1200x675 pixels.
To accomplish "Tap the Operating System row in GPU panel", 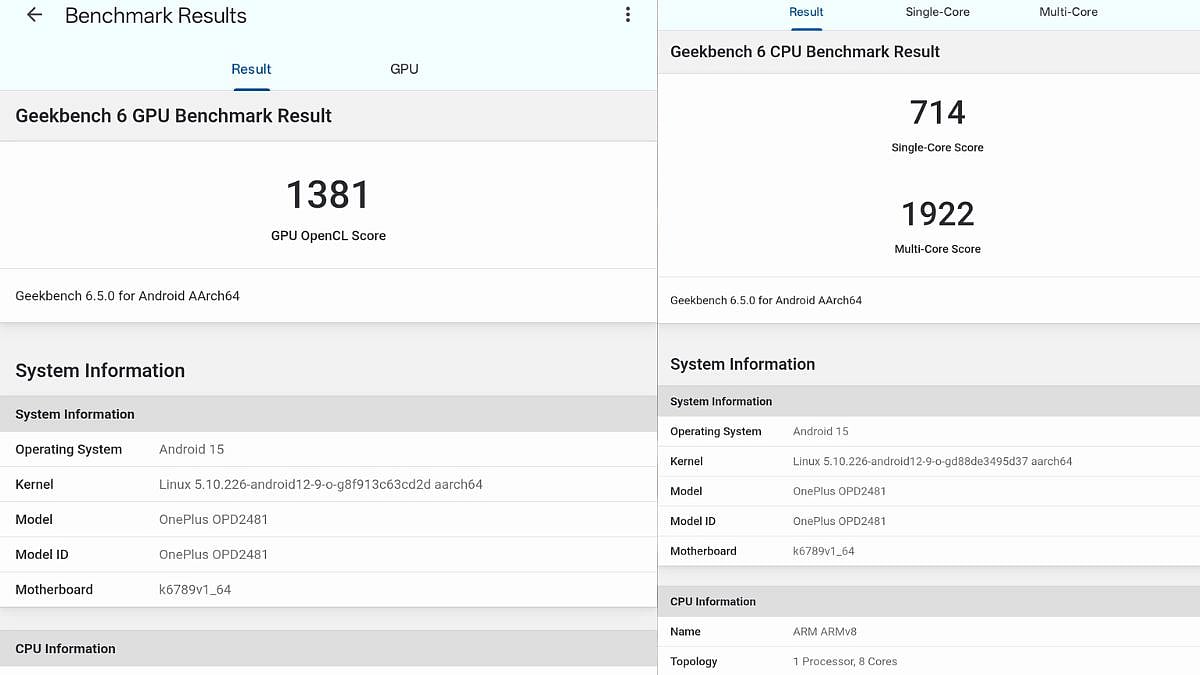I will click(328, 449).
